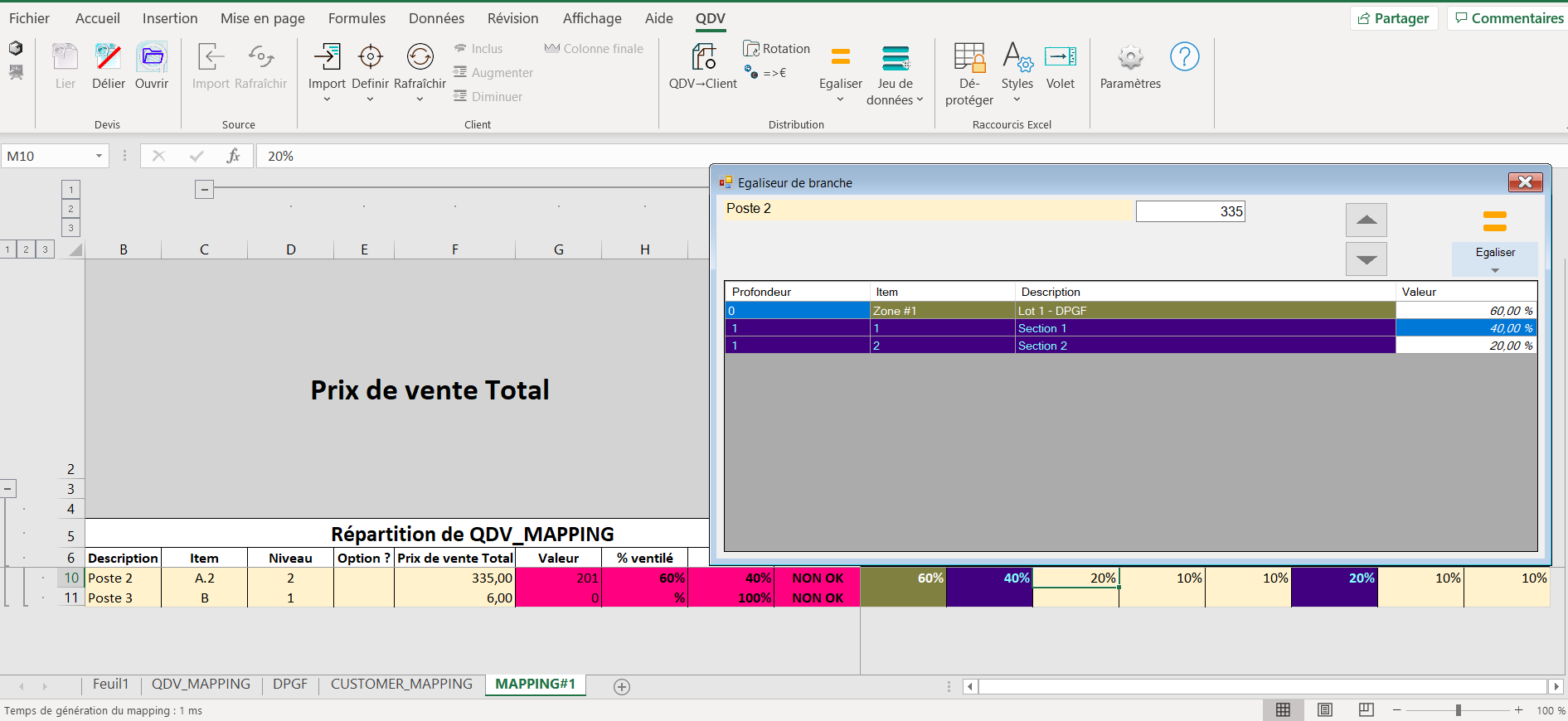Viewport: 1568px width, 721px height.
Task: Click the =>€ conversion icon
Action: coord(765,73)
